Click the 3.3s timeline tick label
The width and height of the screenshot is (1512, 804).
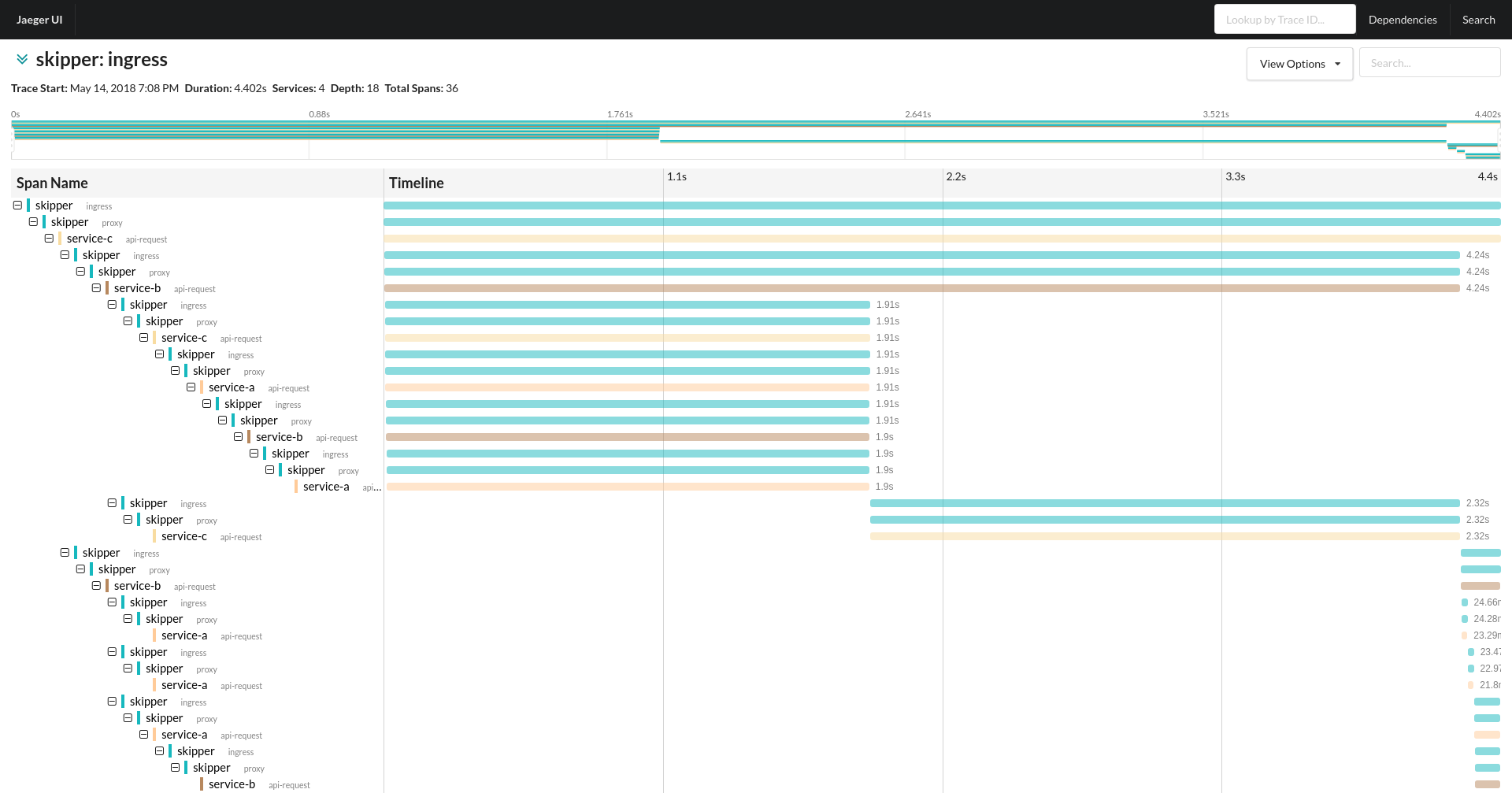tap(1235, 176)
